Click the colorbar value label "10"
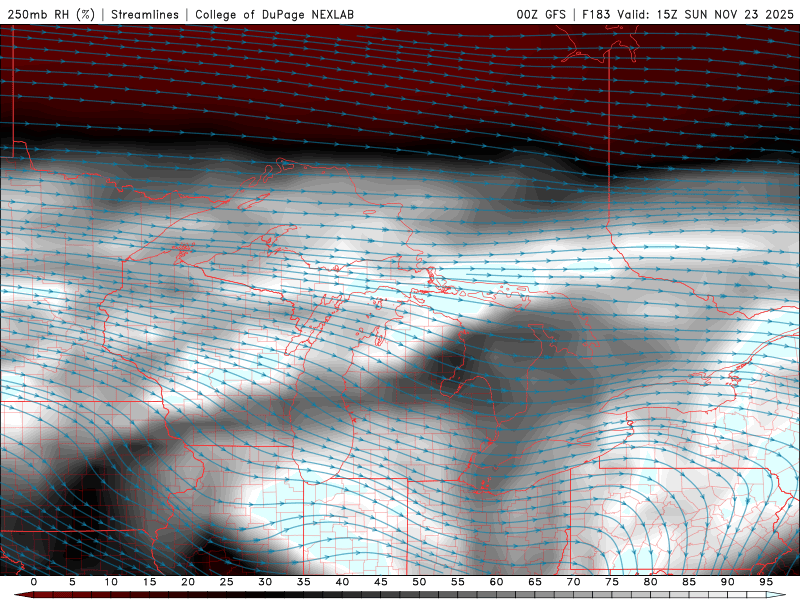 click(x=111, y=582)
